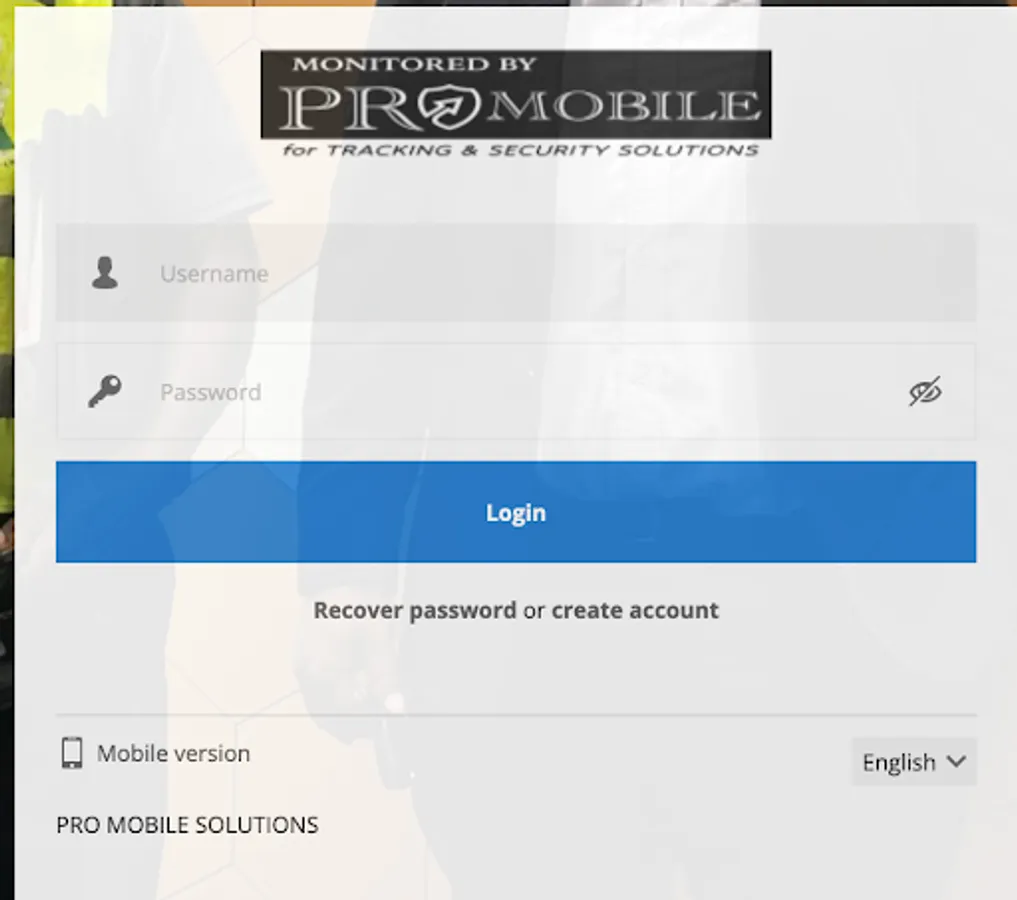Toggle password visibility with the crossed-eye icon
Viewport: 1017px width, 900px height.
point(925,391)
